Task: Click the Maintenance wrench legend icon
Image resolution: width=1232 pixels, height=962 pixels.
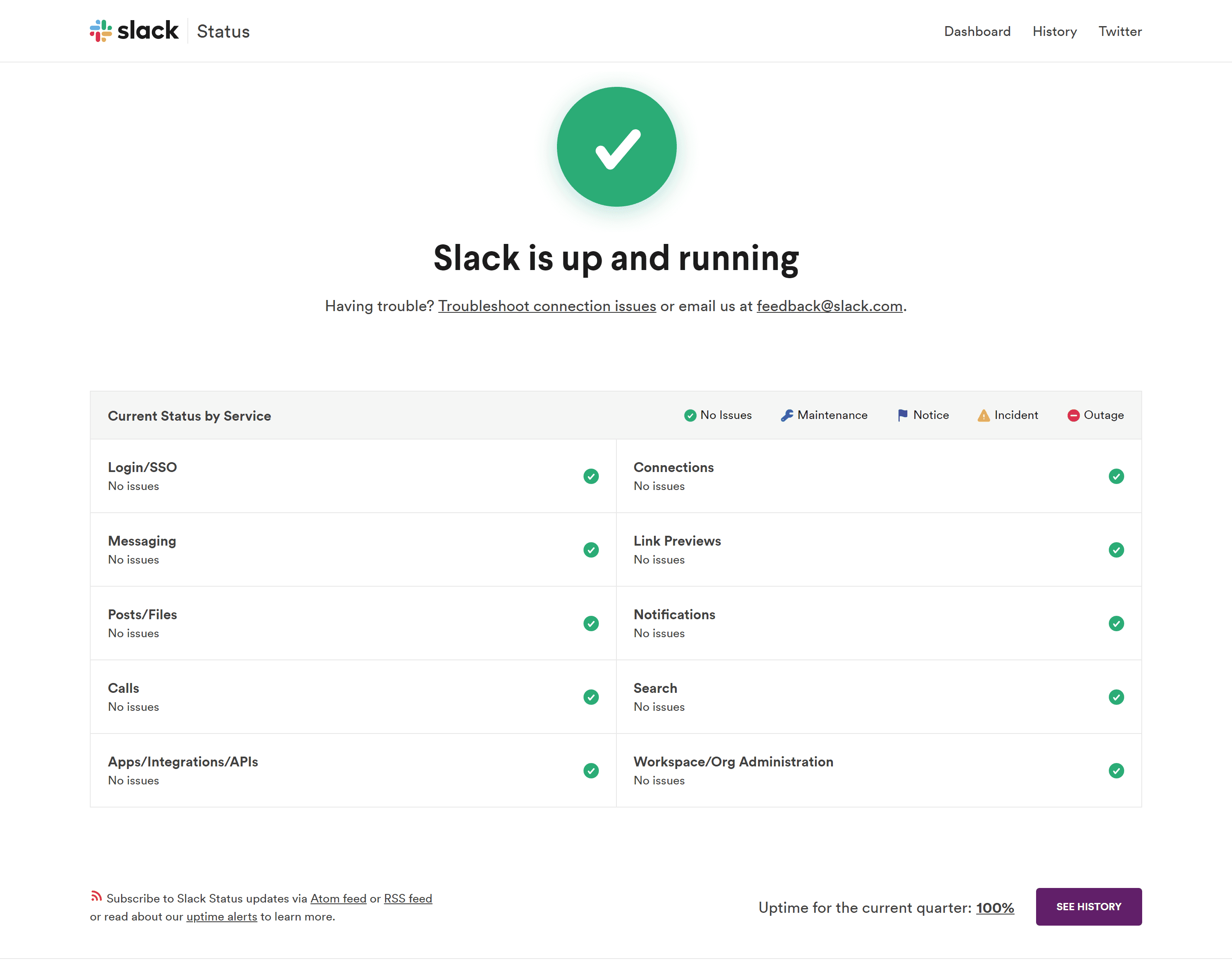Action: [786, 415]
